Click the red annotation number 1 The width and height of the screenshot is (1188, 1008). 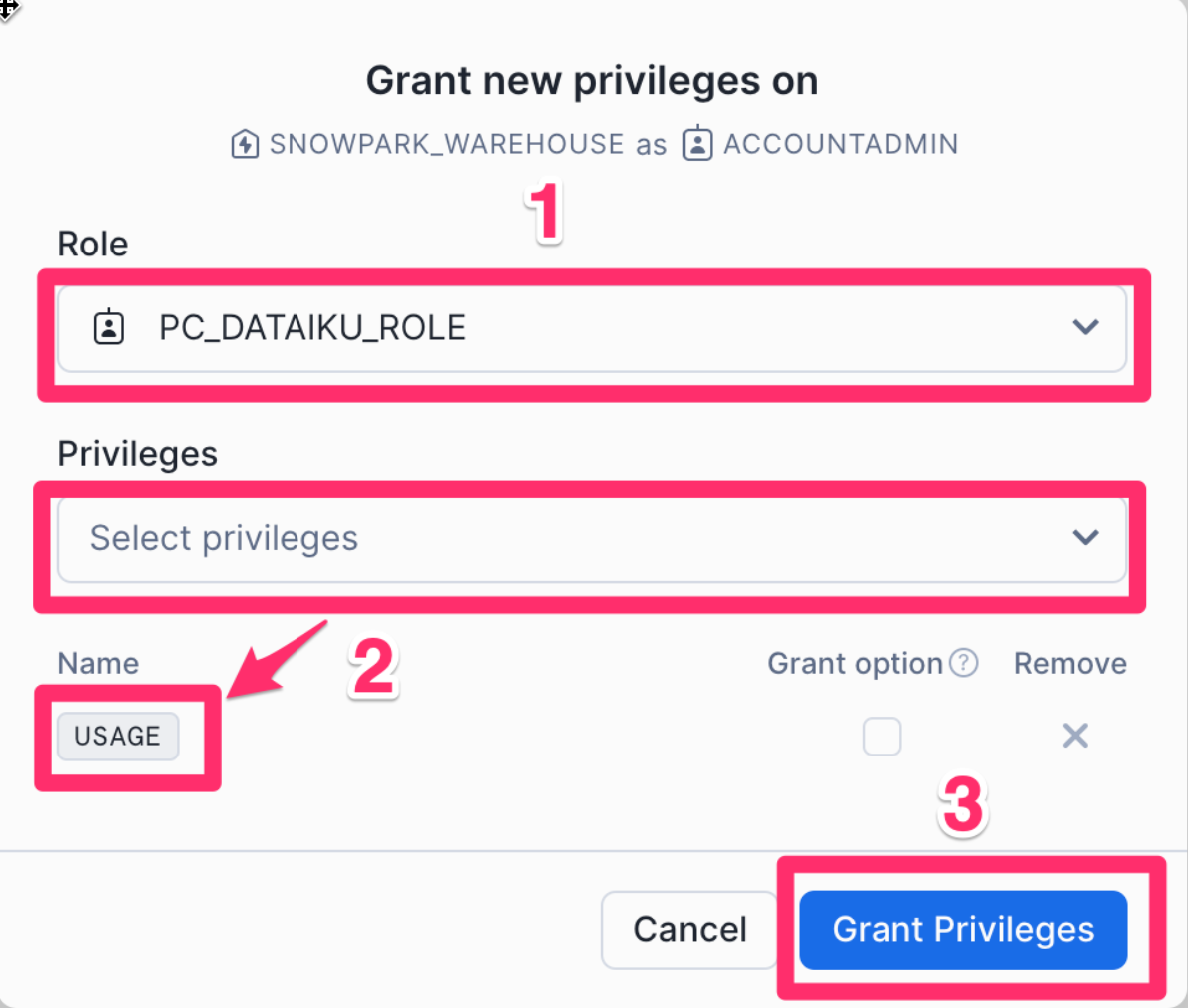click(545, 212)
